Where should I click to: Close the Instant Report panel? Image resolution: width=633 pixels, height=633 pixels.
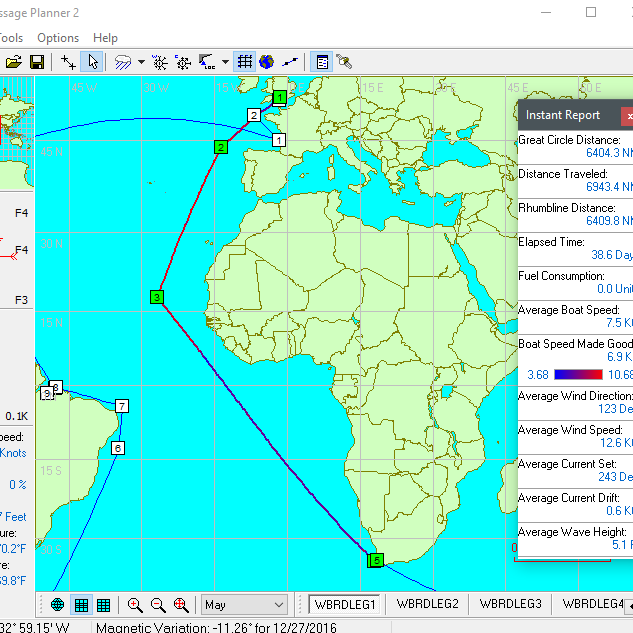pos(627,116)
